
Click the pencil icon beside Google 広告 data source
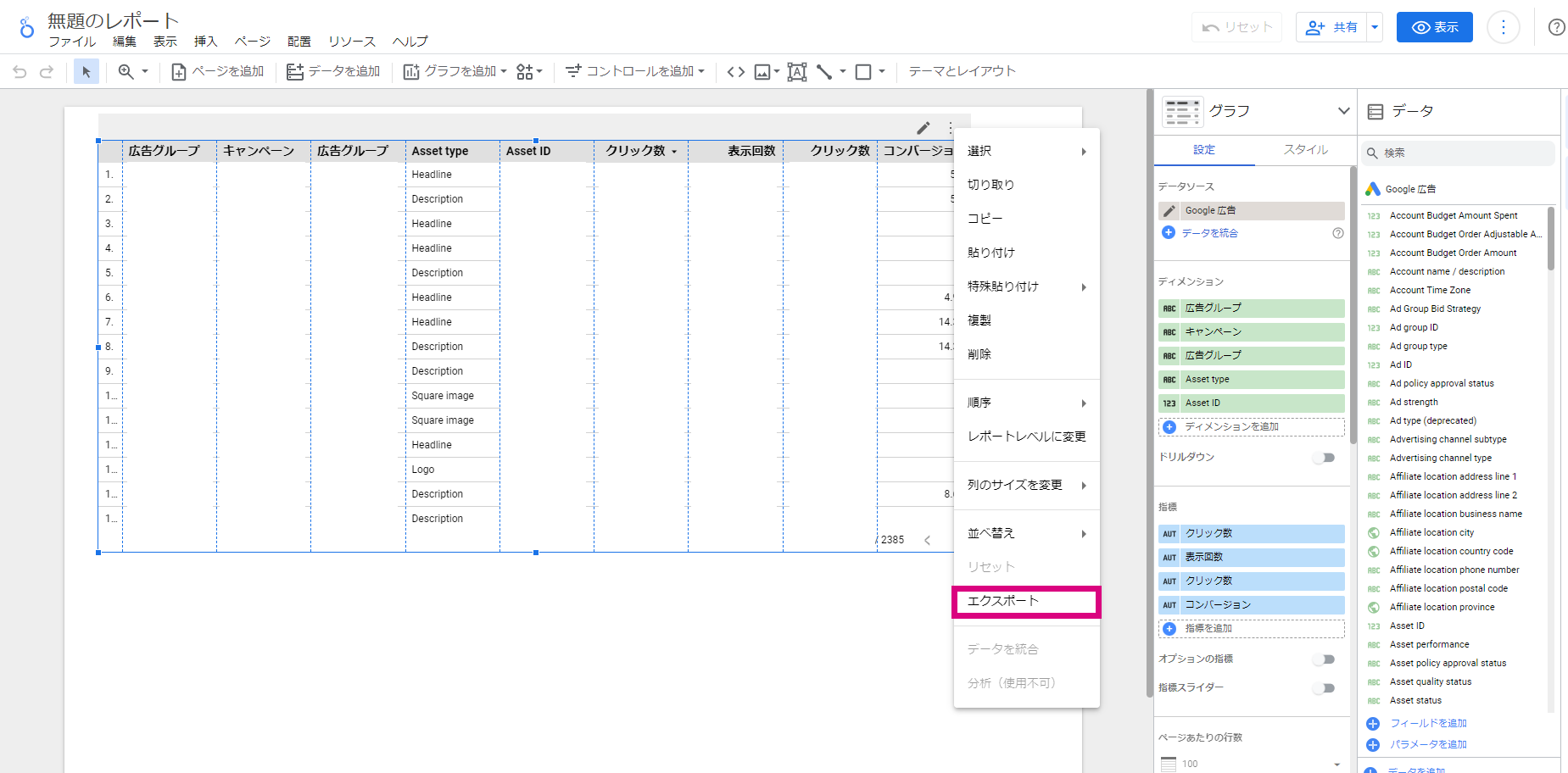coord(1169,211)
